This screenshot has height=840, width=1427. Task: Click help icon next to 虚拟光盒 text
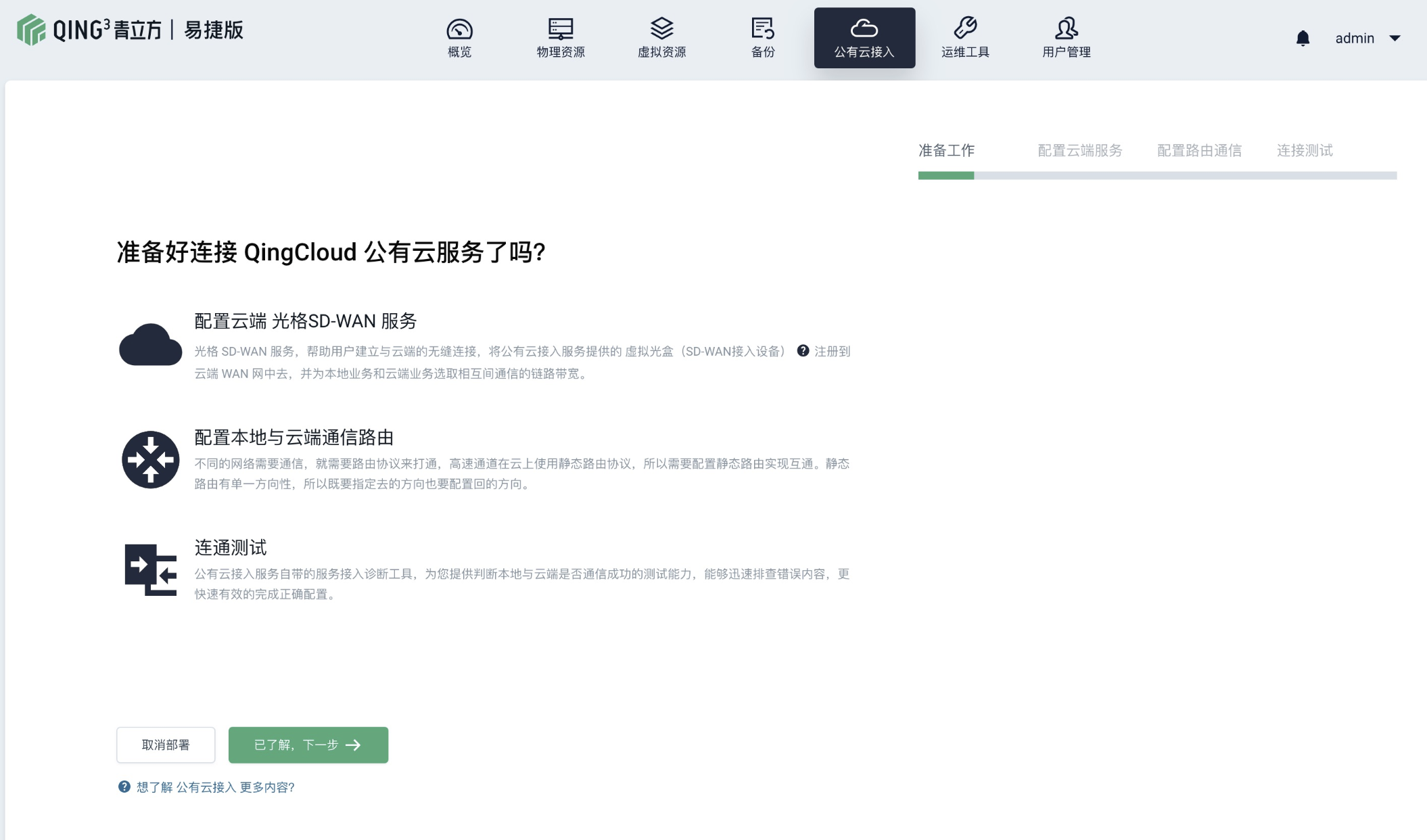point(803,350)
